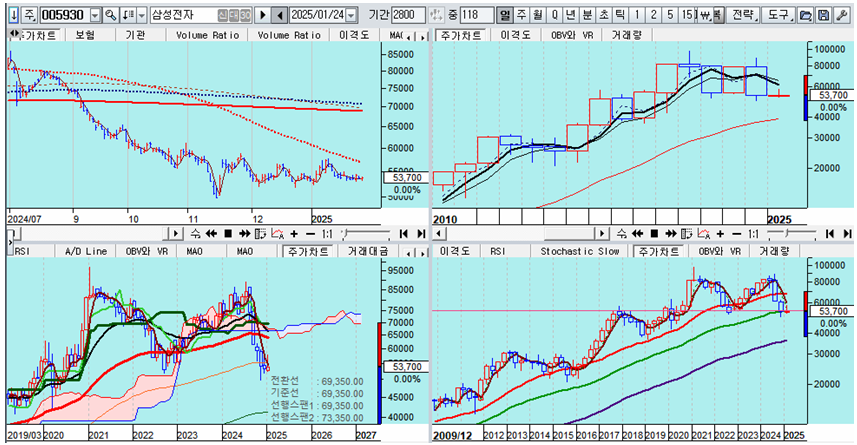
Task: Select the 분 minute period button
Action: tap(587, 15)
